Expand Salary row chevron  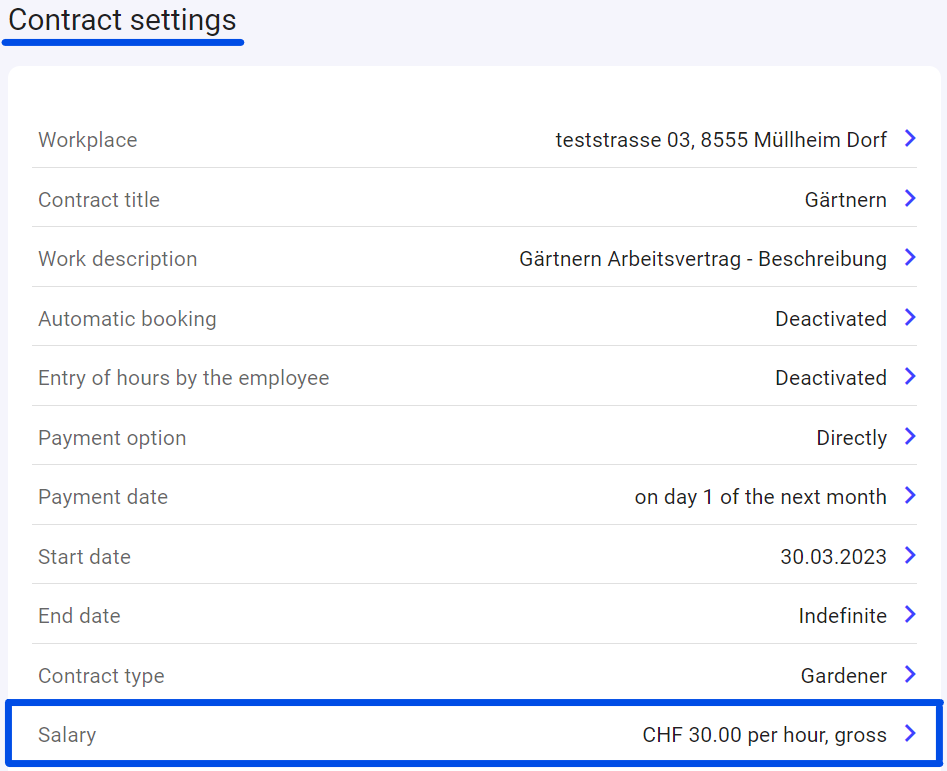(x=910, y=733)
